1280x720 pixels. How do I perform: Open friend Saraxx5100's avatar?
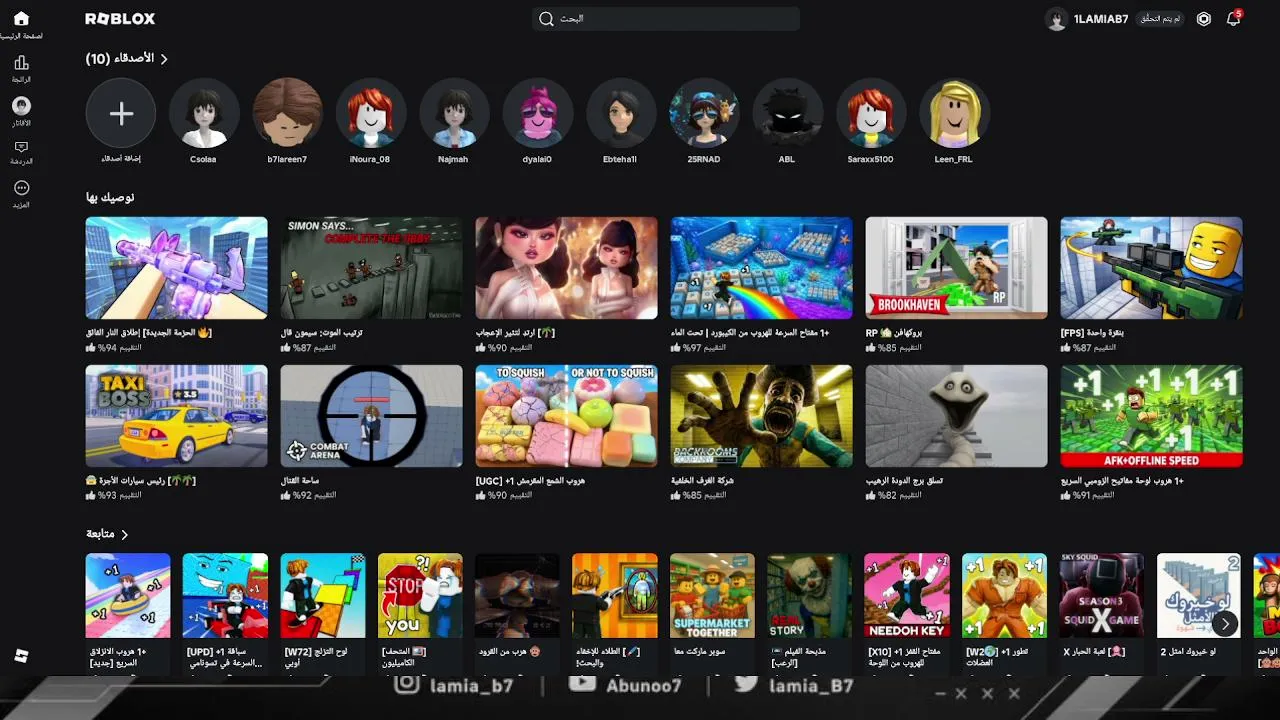[871, 114]
